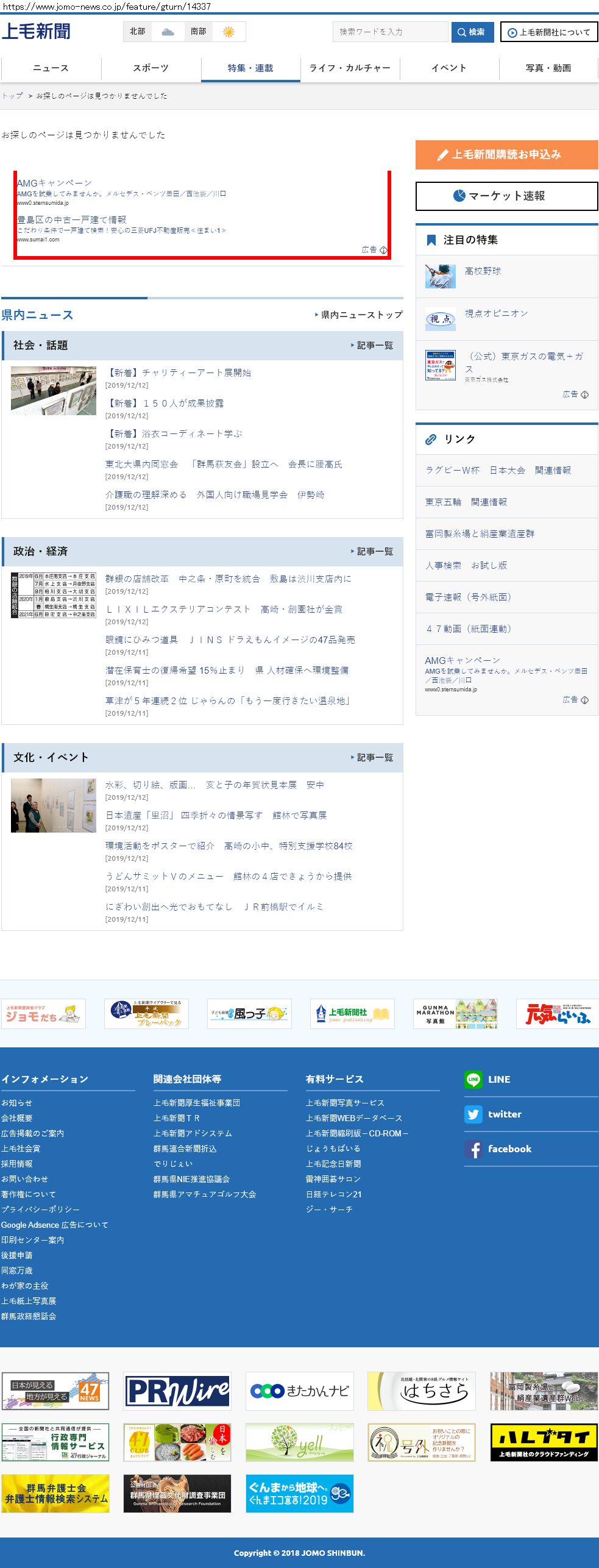Click the LINE icon in the footer
This screenshot has width=599, height=1568.
tap(473, 1079)
